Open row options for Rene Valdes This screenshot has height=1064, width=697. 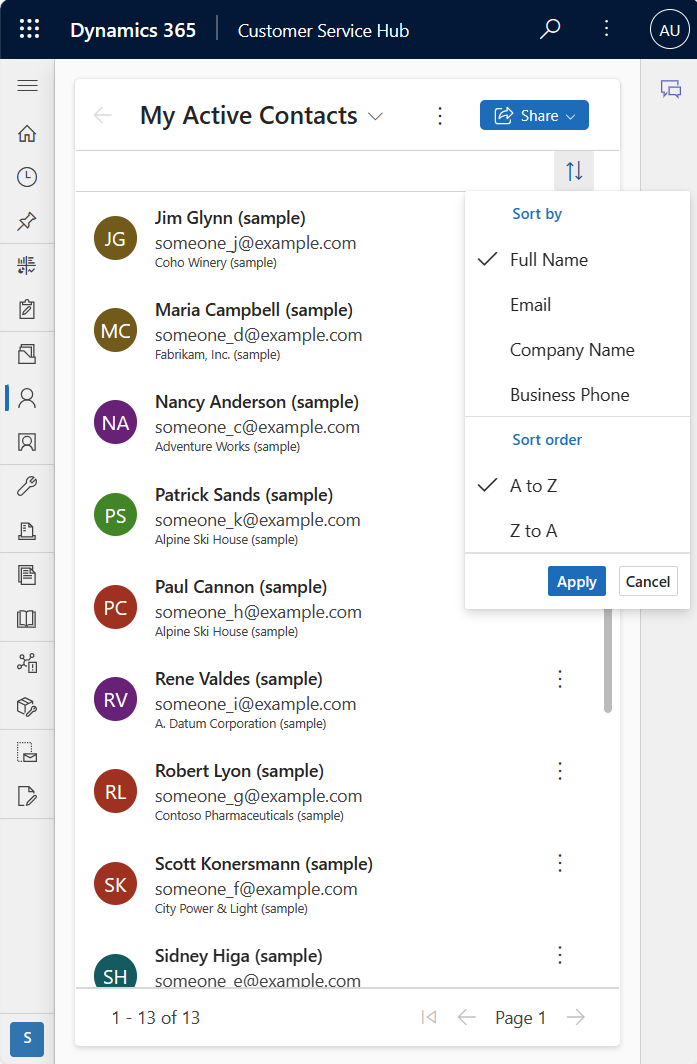tap(560, 679)
